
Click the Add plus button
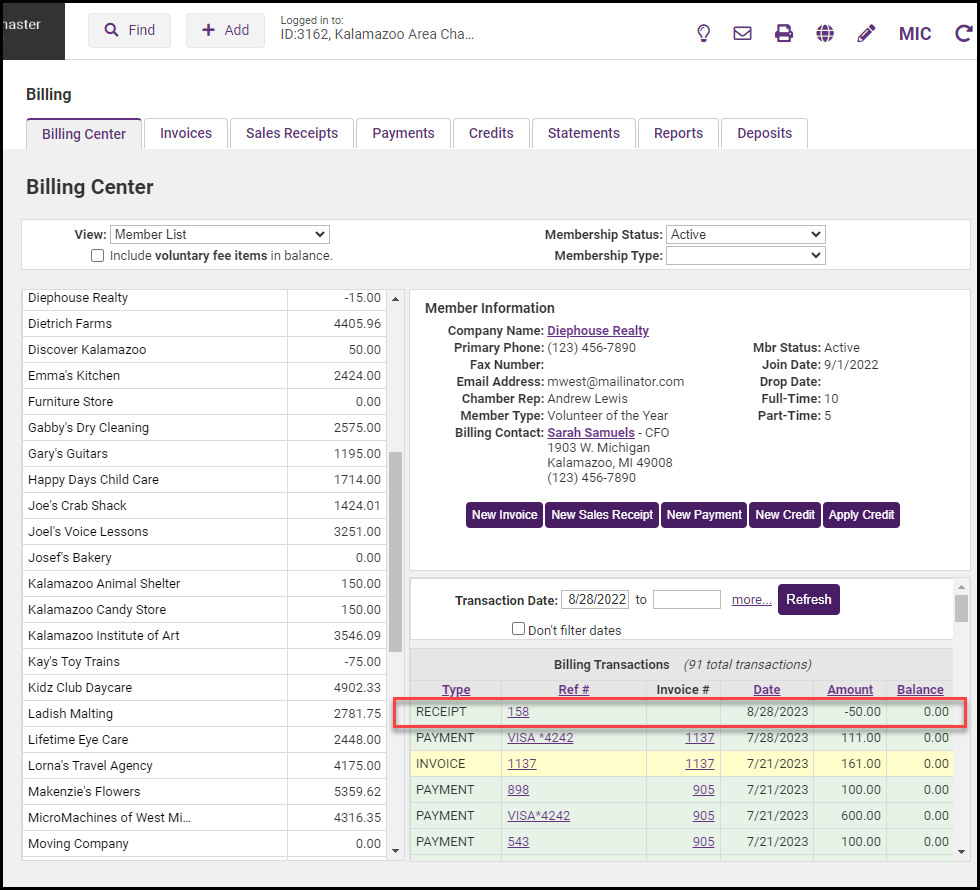click(225, 30)
